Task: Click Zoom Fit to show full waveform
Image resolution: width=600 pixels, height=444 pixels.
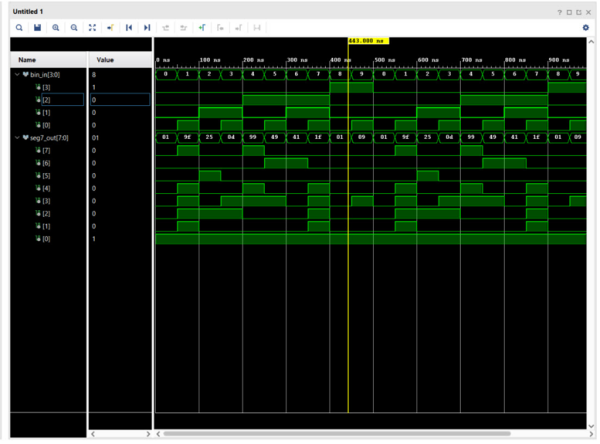Action: pyautogui.click(x=92, y=28)
